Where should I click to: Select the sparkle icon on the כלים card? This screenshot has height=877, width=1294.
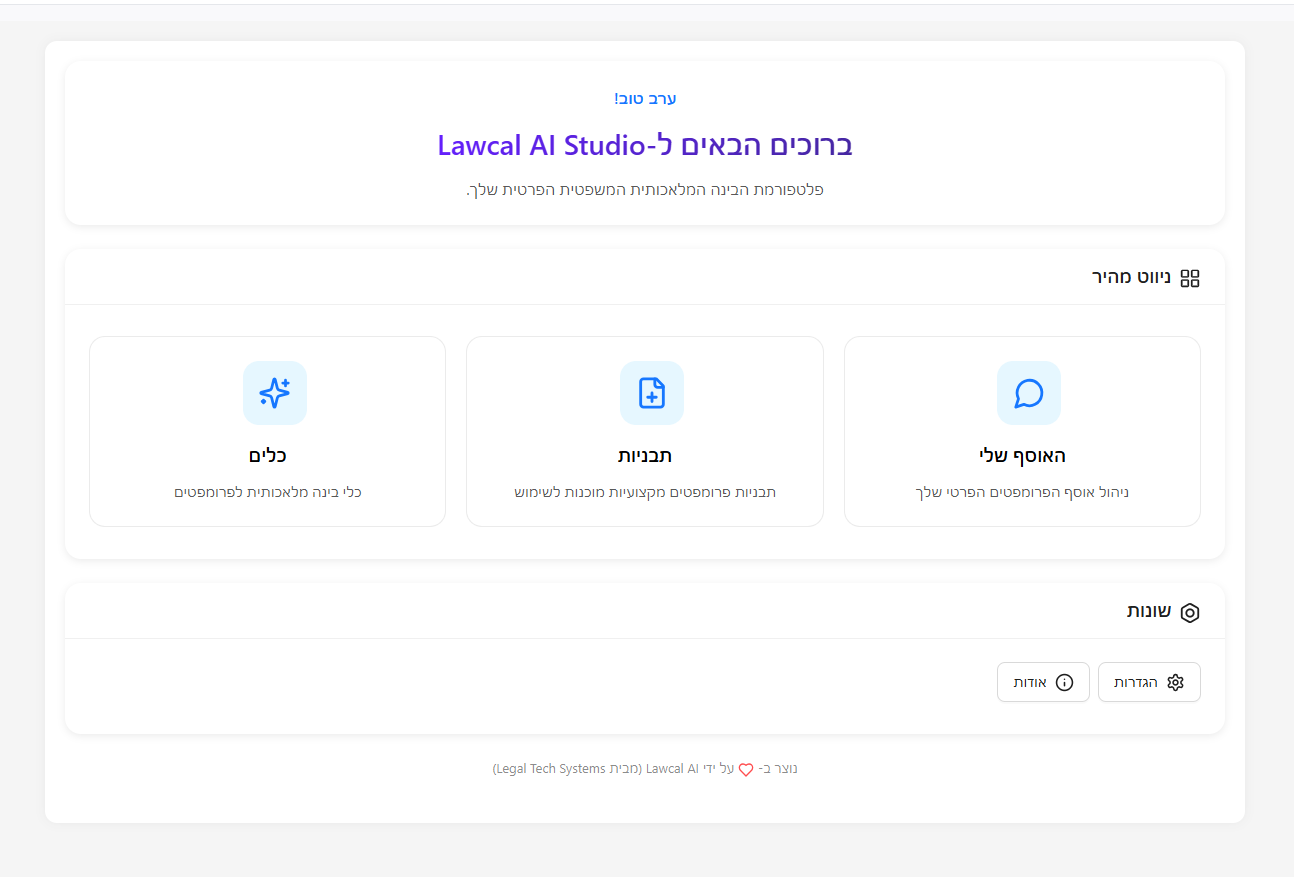point(275,393)
